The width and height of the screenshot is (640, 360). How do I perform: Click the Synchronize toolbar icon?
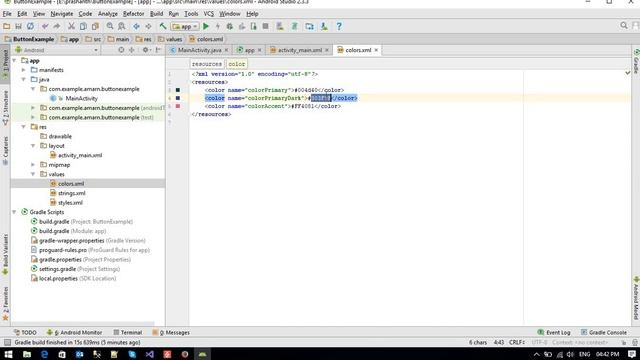coord(30,27)
